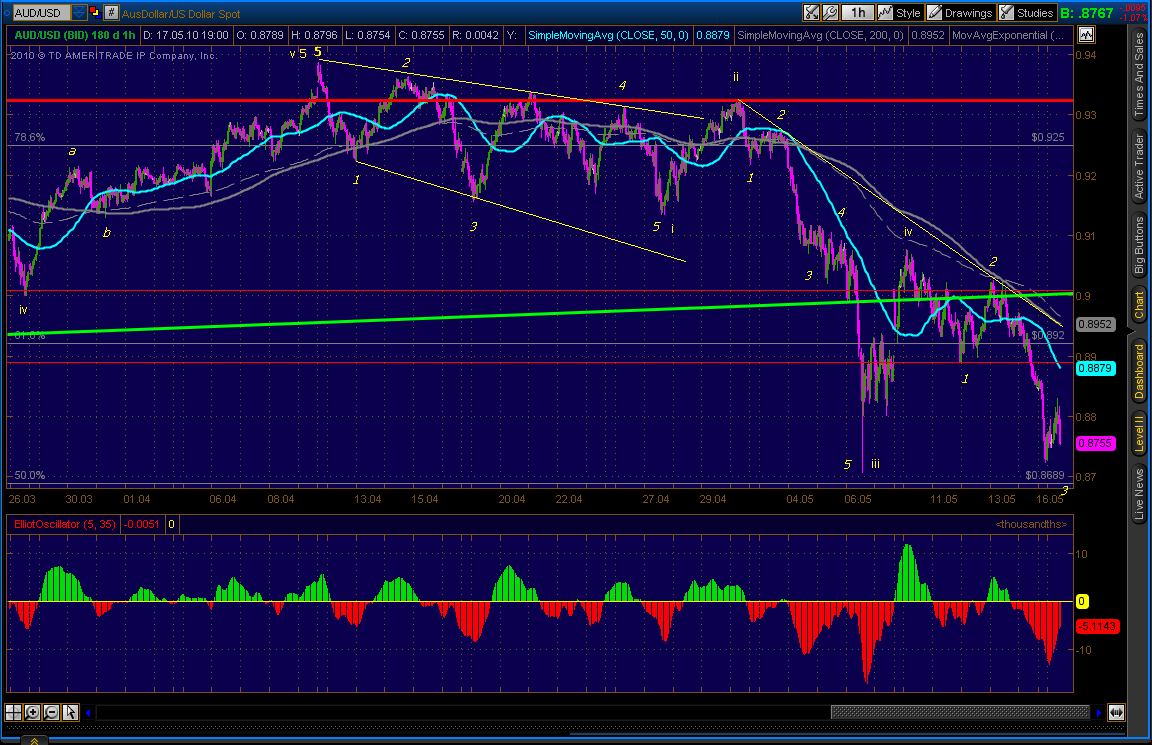Click the right scroll arrow of time axis
Screen dimensions: 1152x745
[x=1099, y=712]
